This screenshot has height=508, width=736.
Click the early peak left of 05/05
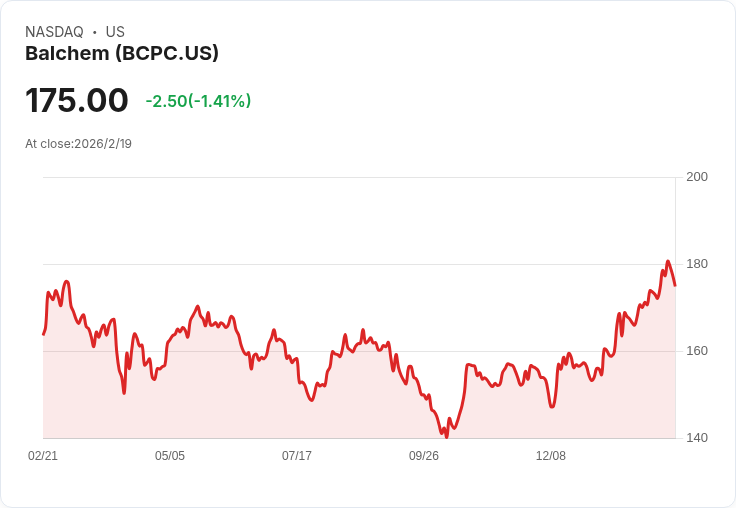(x=66, y=282)
